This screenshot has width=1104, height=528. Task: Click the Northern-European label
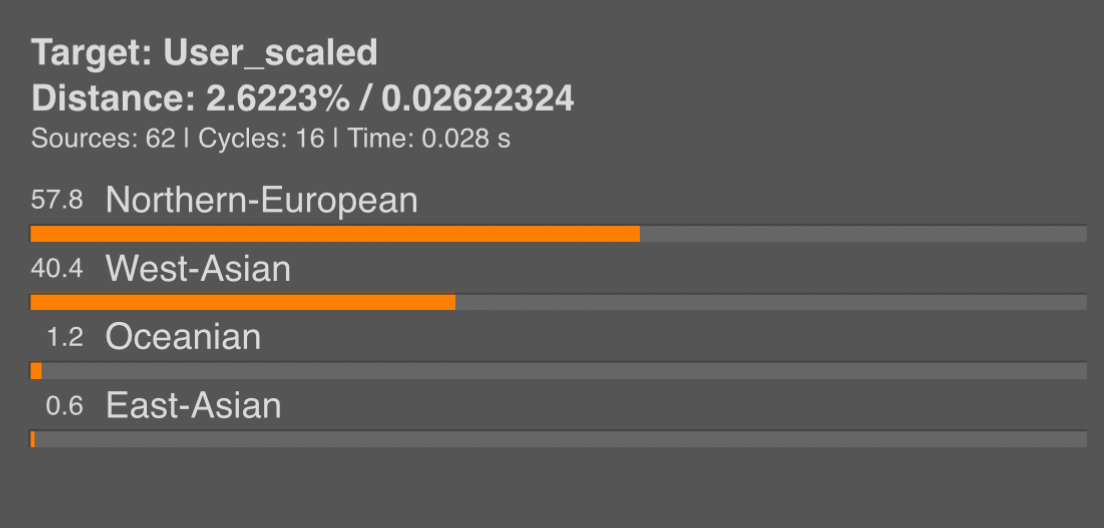(x=261, y=201)
